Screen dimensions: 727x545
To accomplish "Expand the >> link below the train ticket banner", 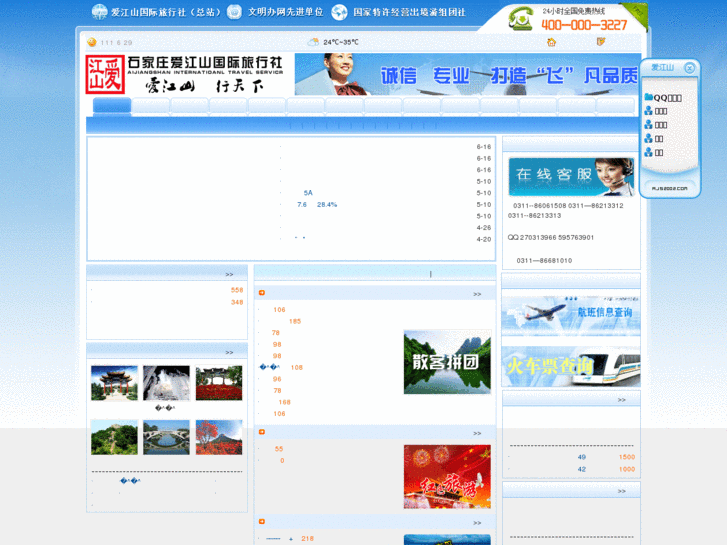I will [x=621, y=400].
